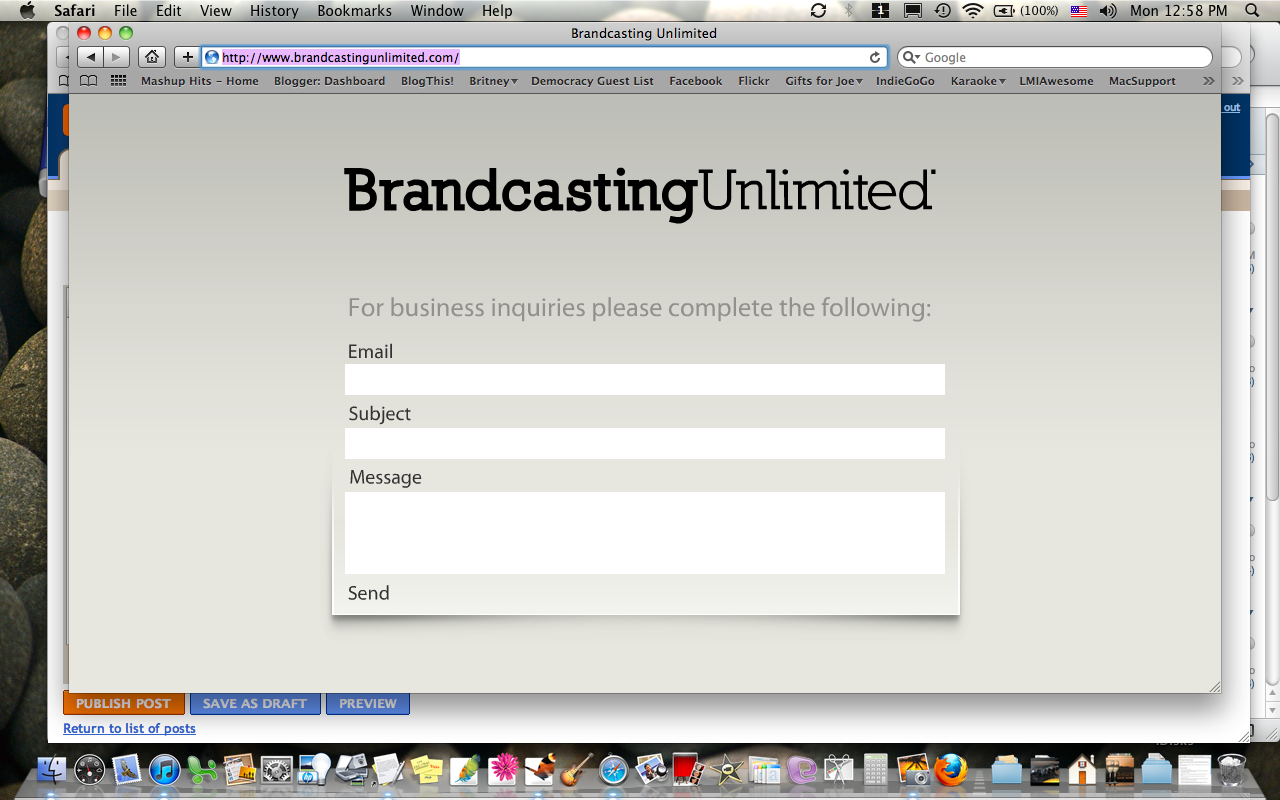
Task: Open System Preferences gear in Dock
Action: pyautogui.click(x=276, y=770)
